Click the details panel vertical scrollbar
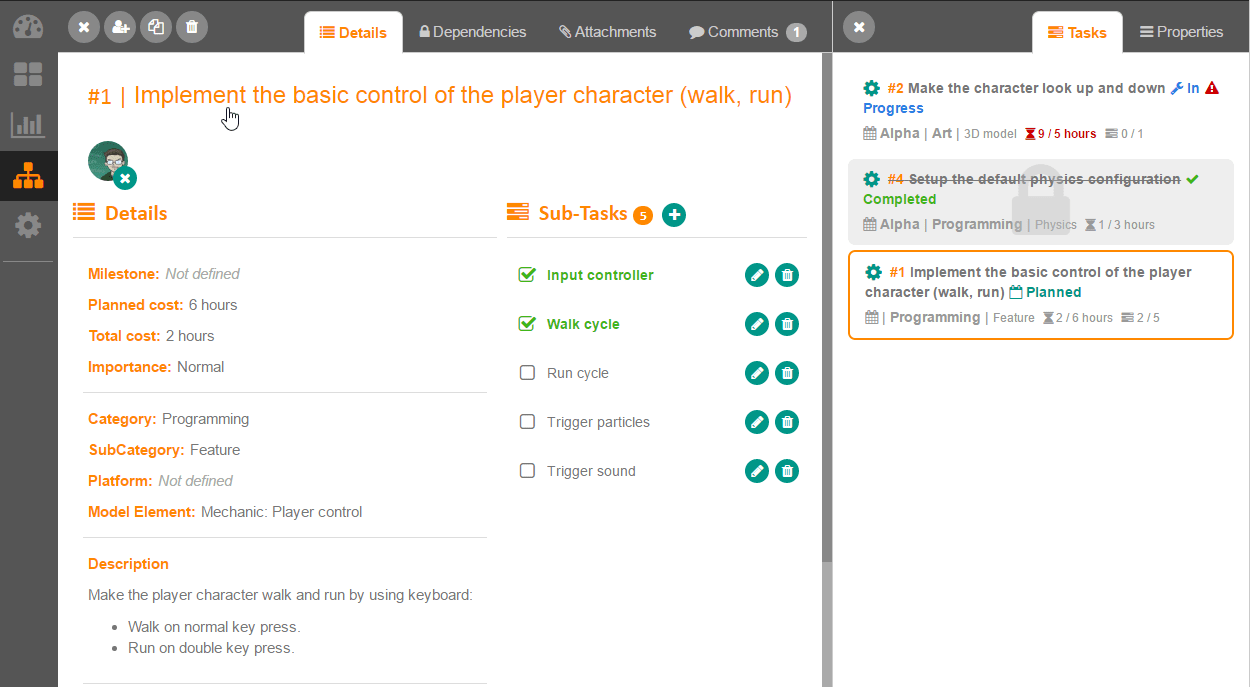This screenshot has height=687, width=1250. click(826, 300)
